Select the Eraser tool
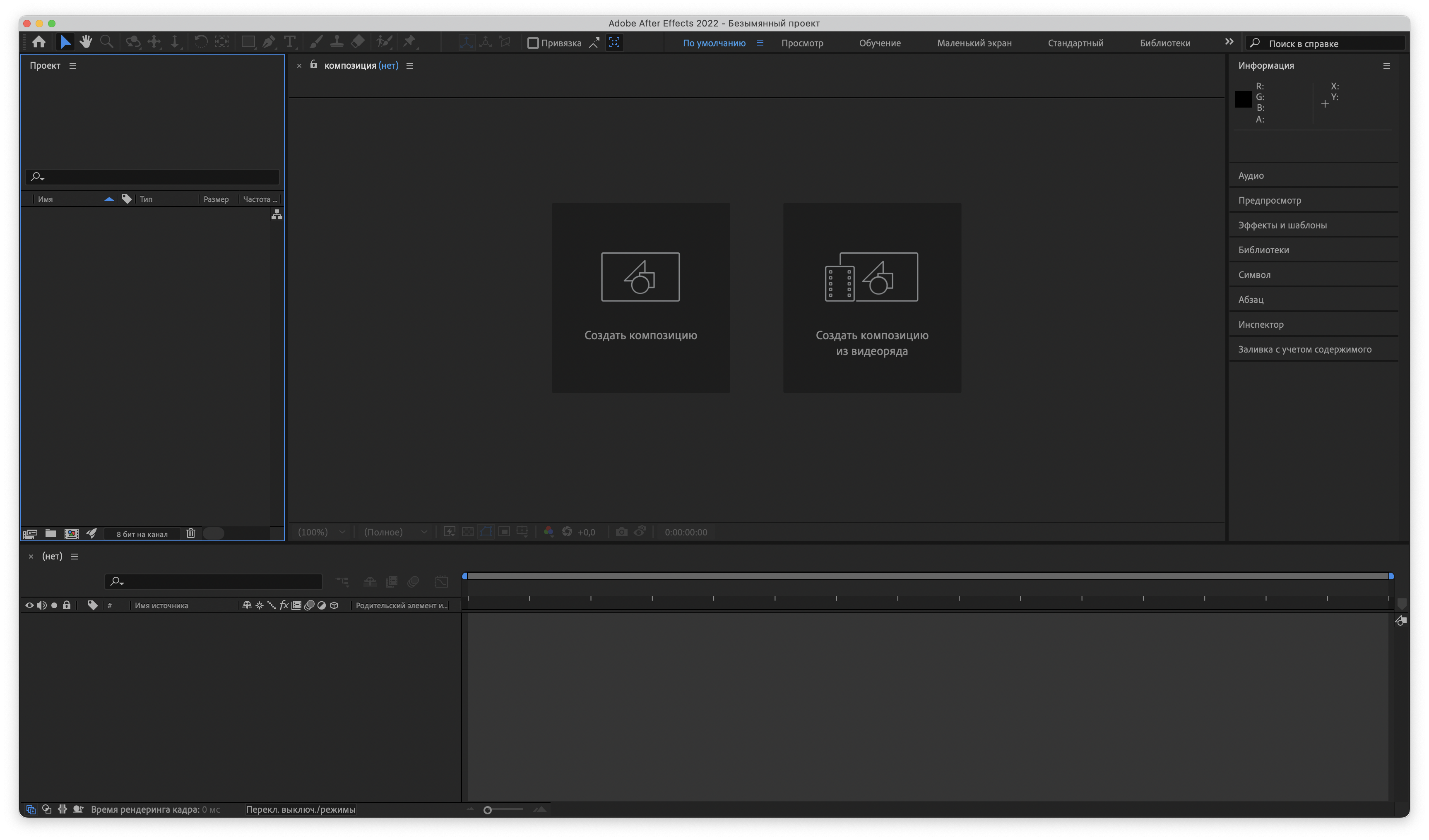The image size is (1429, 840). [x=357, y=42]
